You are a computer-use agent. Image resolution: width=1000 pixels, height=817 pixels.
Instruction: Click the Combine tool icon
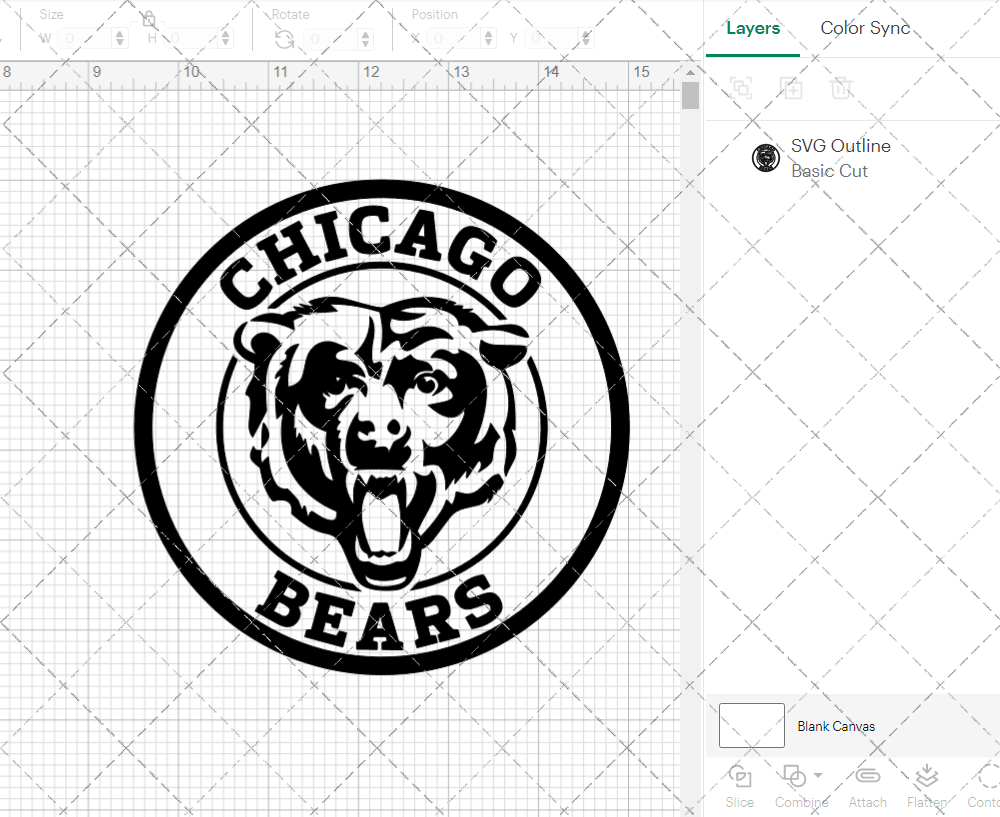point(794,776)
